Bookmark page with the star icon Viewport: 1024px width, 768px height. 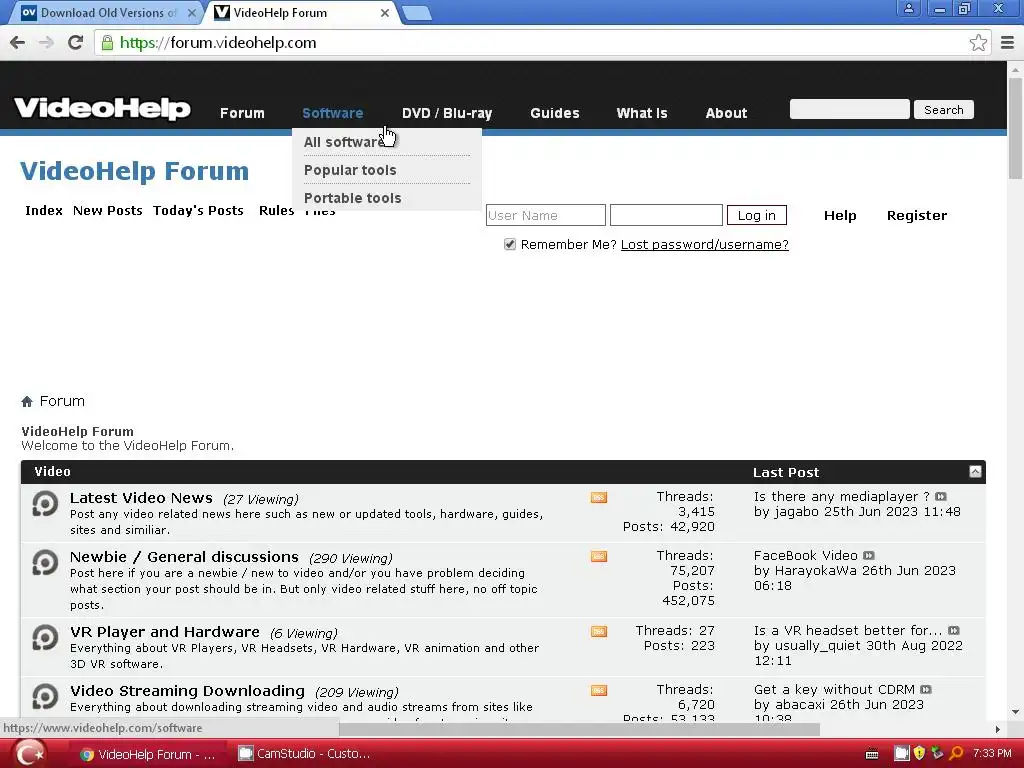[978, 42]
